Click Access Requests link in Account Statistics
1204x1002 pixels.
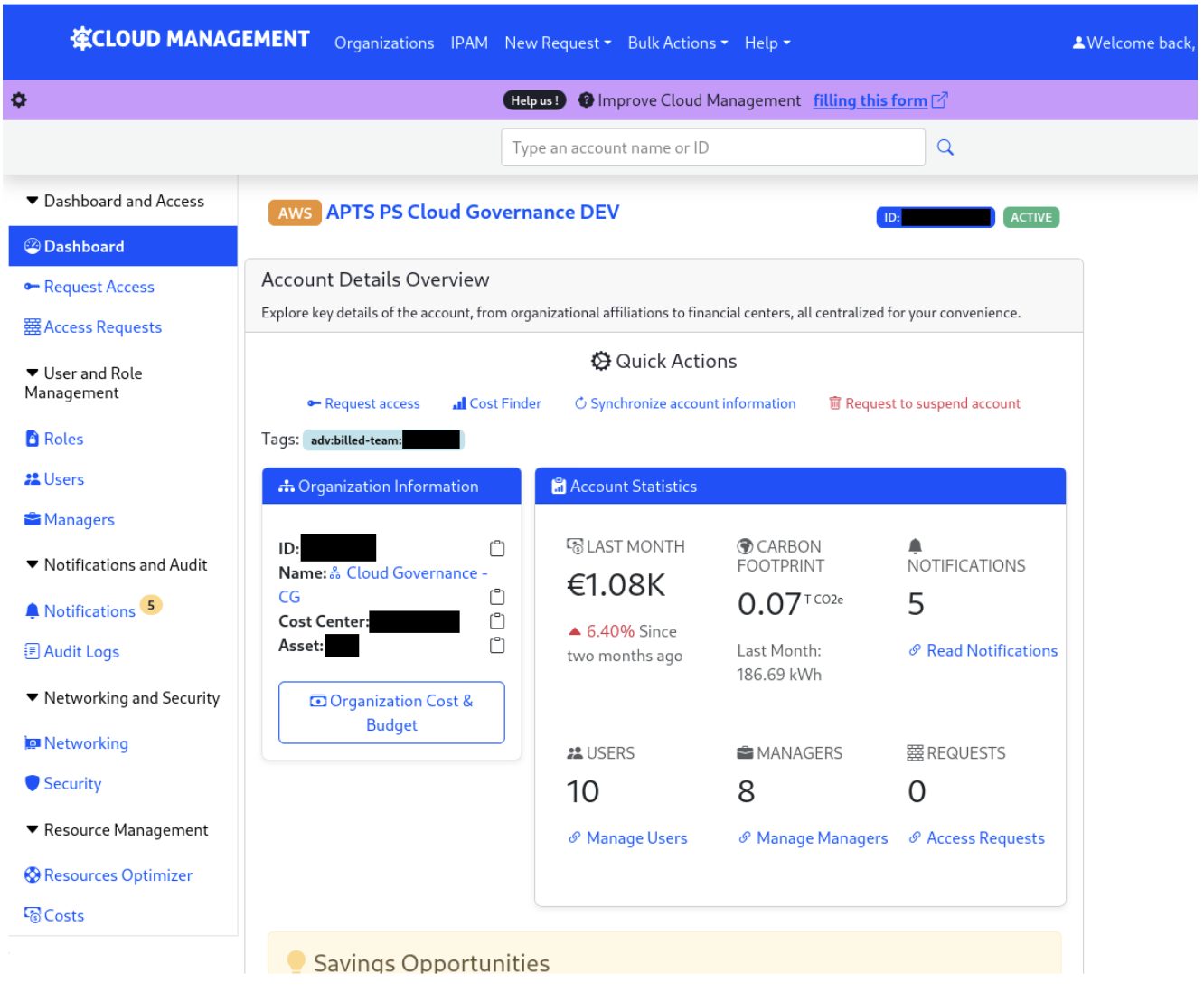977,838
